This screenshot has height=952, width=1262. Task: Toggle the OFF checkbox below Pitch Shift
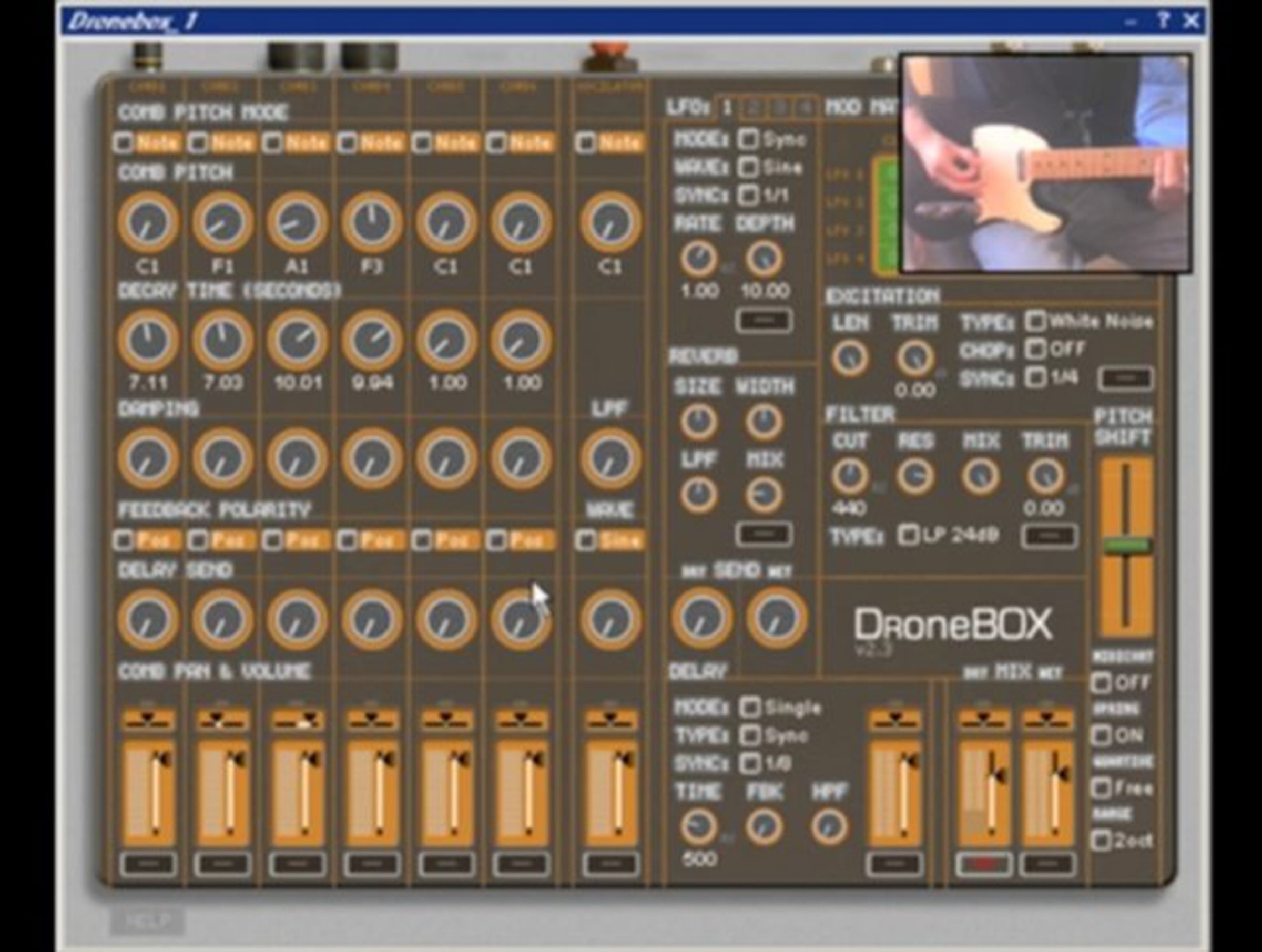pos(1101,683)
